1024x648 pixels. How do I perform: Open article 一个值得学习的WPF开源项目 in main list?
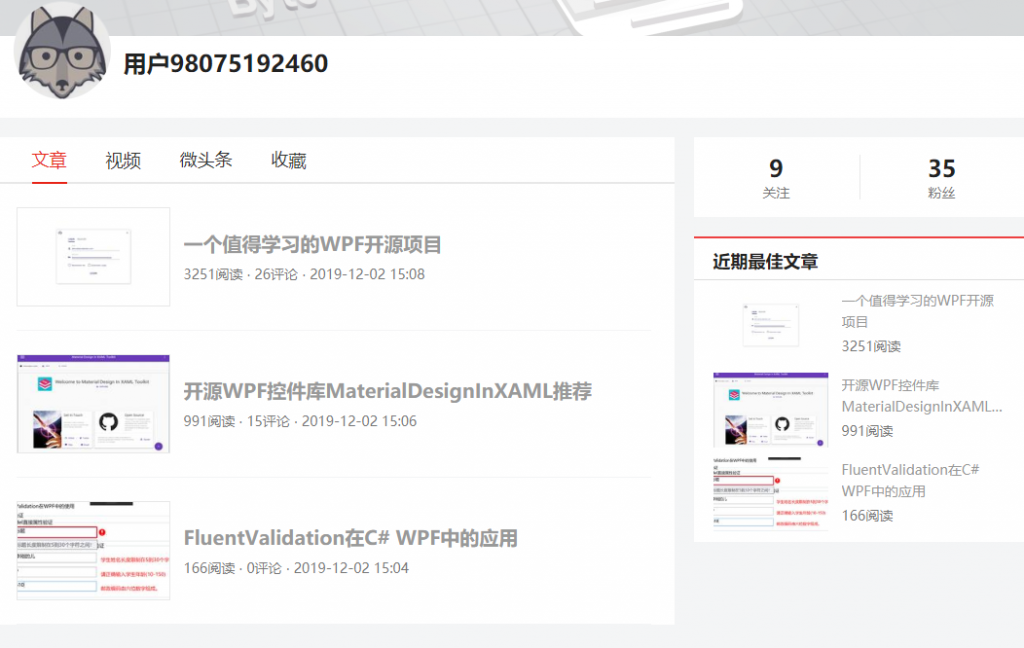(x=312, y=245)
